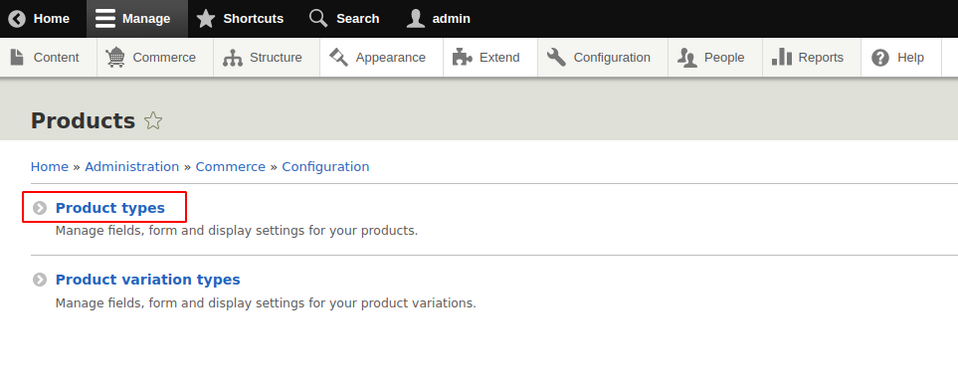Click the Shortcuts star icon

coord(206,19)
